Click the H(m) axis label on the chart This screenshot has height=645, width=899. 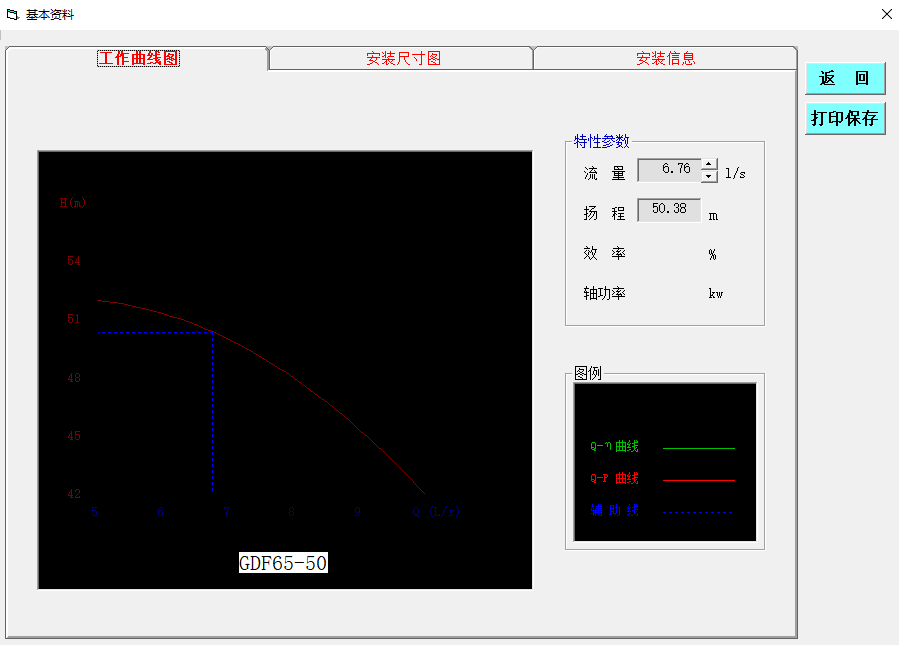(73, 203)
